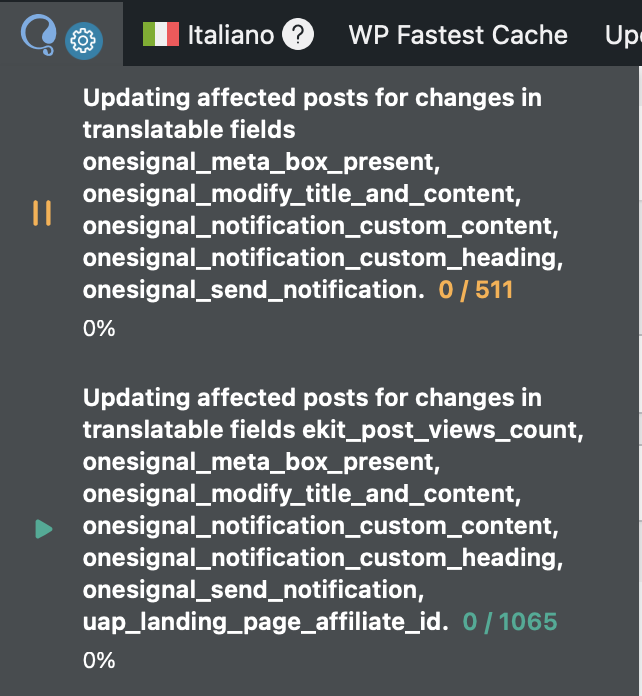The width and height of the screenshot is (642, 696).
Task: Open the Italiano language switcher
Action: (230, 35)
